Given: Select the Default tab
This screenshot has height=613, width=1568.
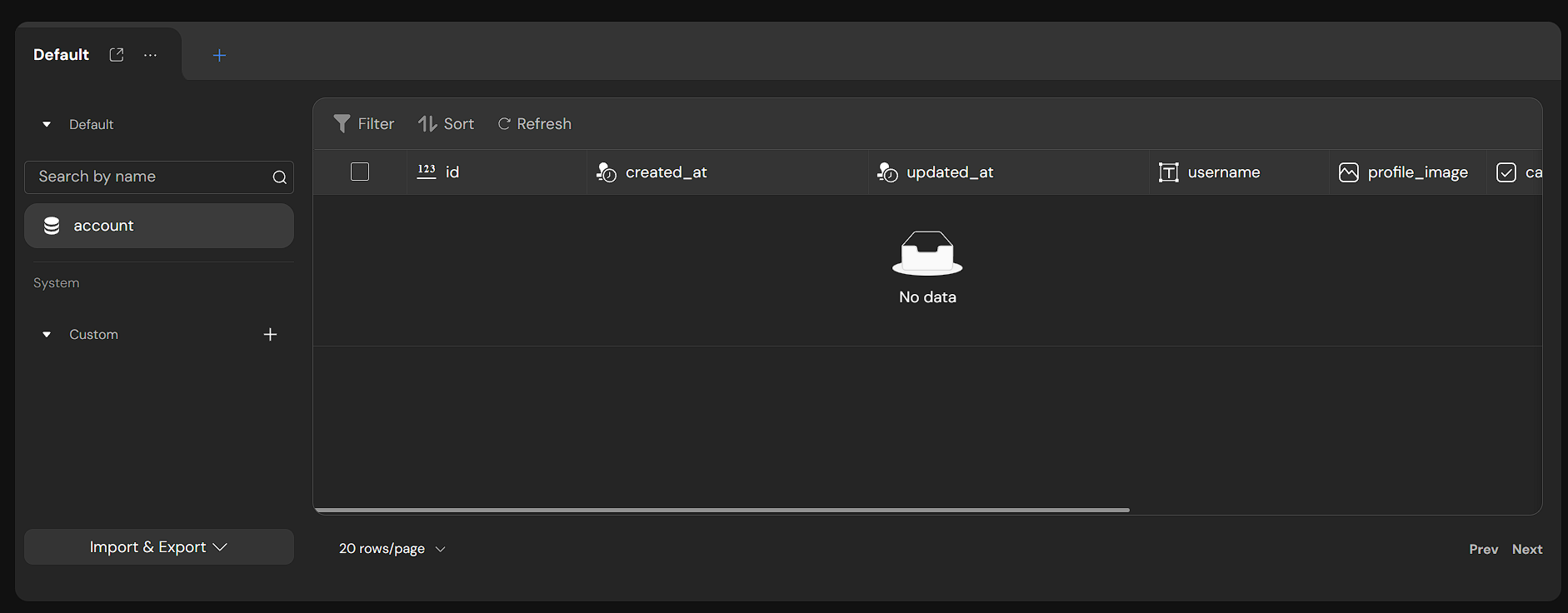Looking at the screenshot, I should [x=61, y=55].
